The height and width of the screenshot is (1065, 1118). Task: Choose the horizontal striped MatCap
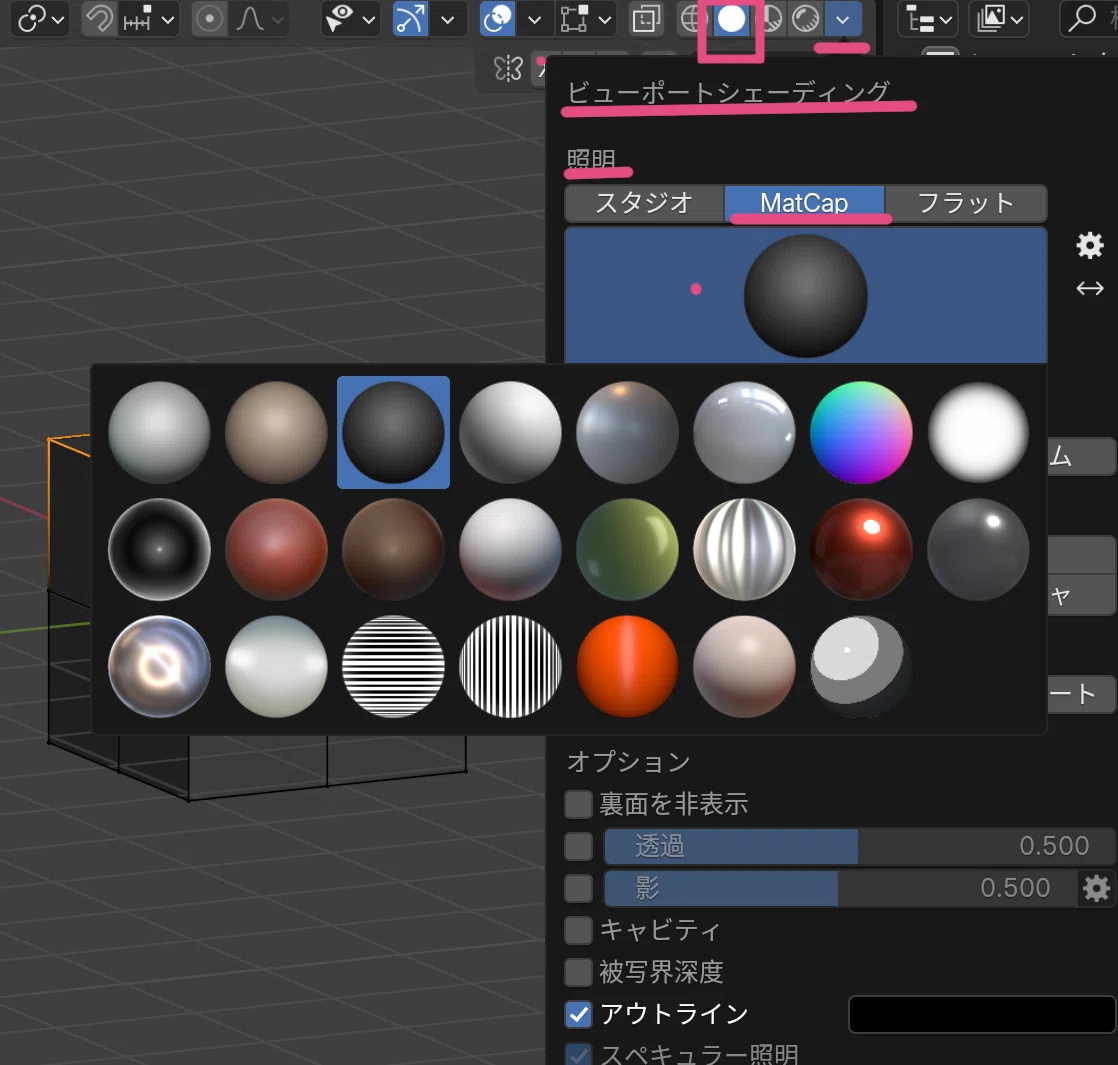click(x=393, y=666)
